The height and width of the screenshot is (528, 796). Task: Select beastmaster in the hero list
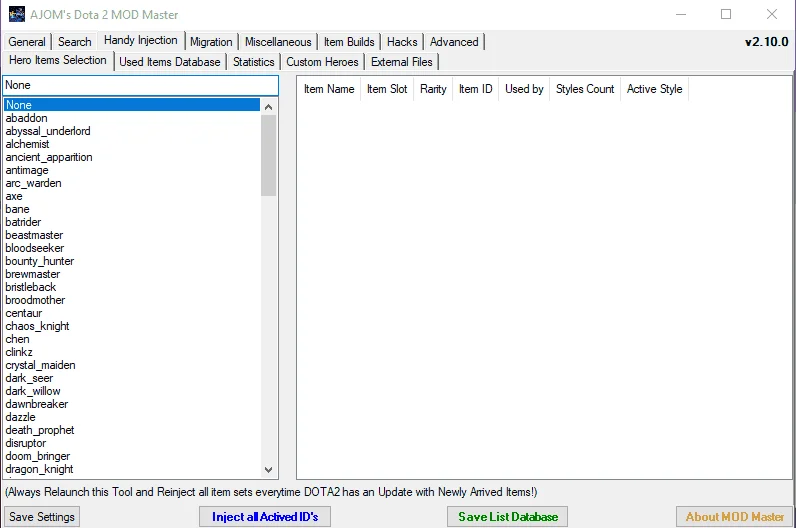pyautogui.click(x=132, y=235)
